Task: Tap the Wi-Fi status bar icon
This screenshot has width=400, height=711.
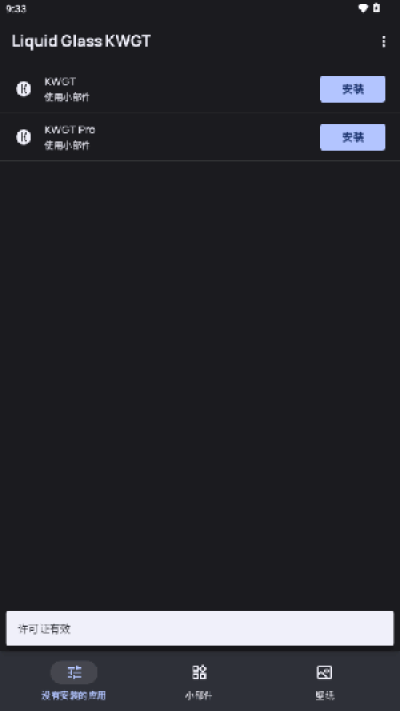Action: point(363,8)
